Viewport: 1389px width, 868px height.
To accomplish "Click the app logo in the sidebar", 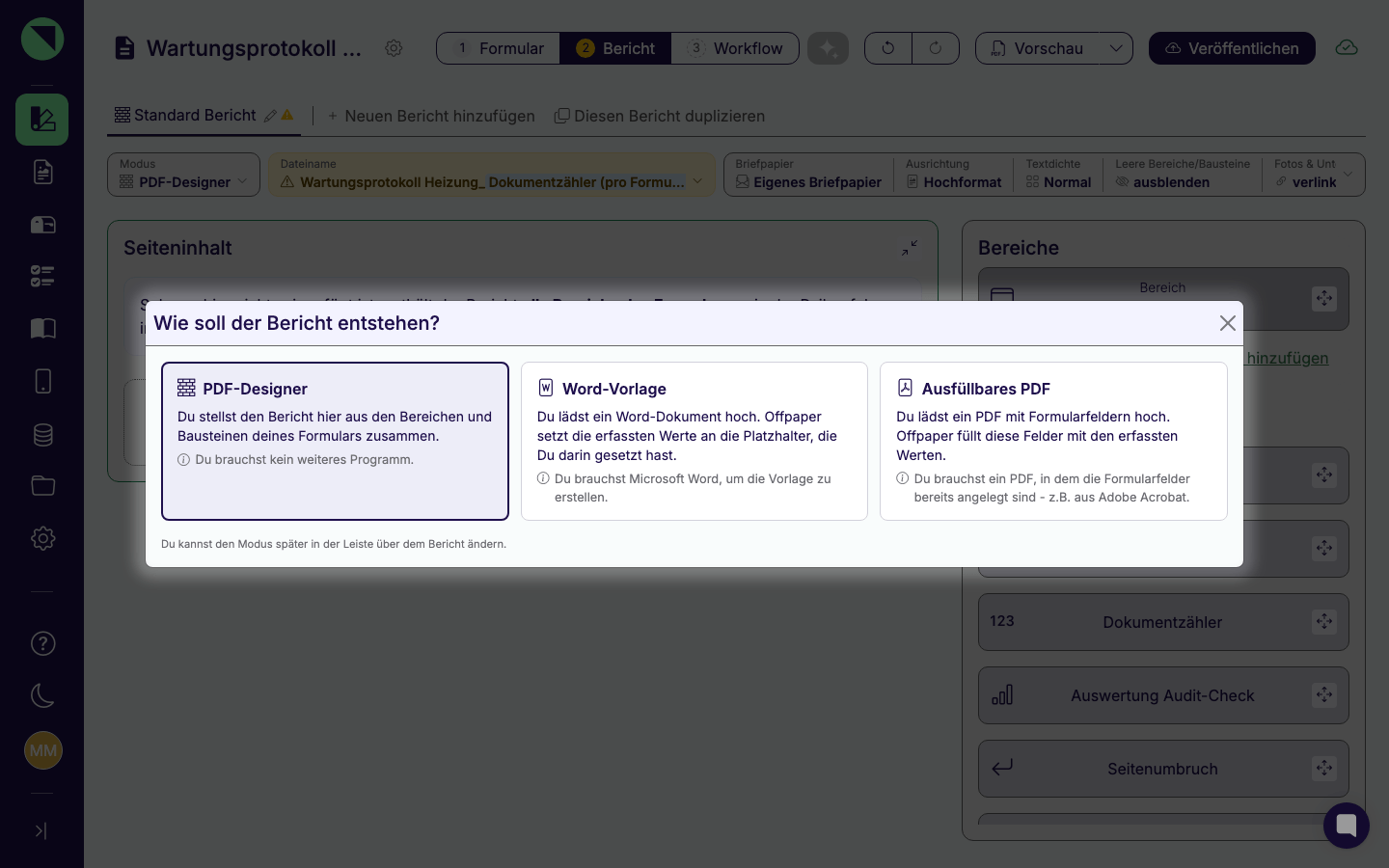I will point(42,39).
